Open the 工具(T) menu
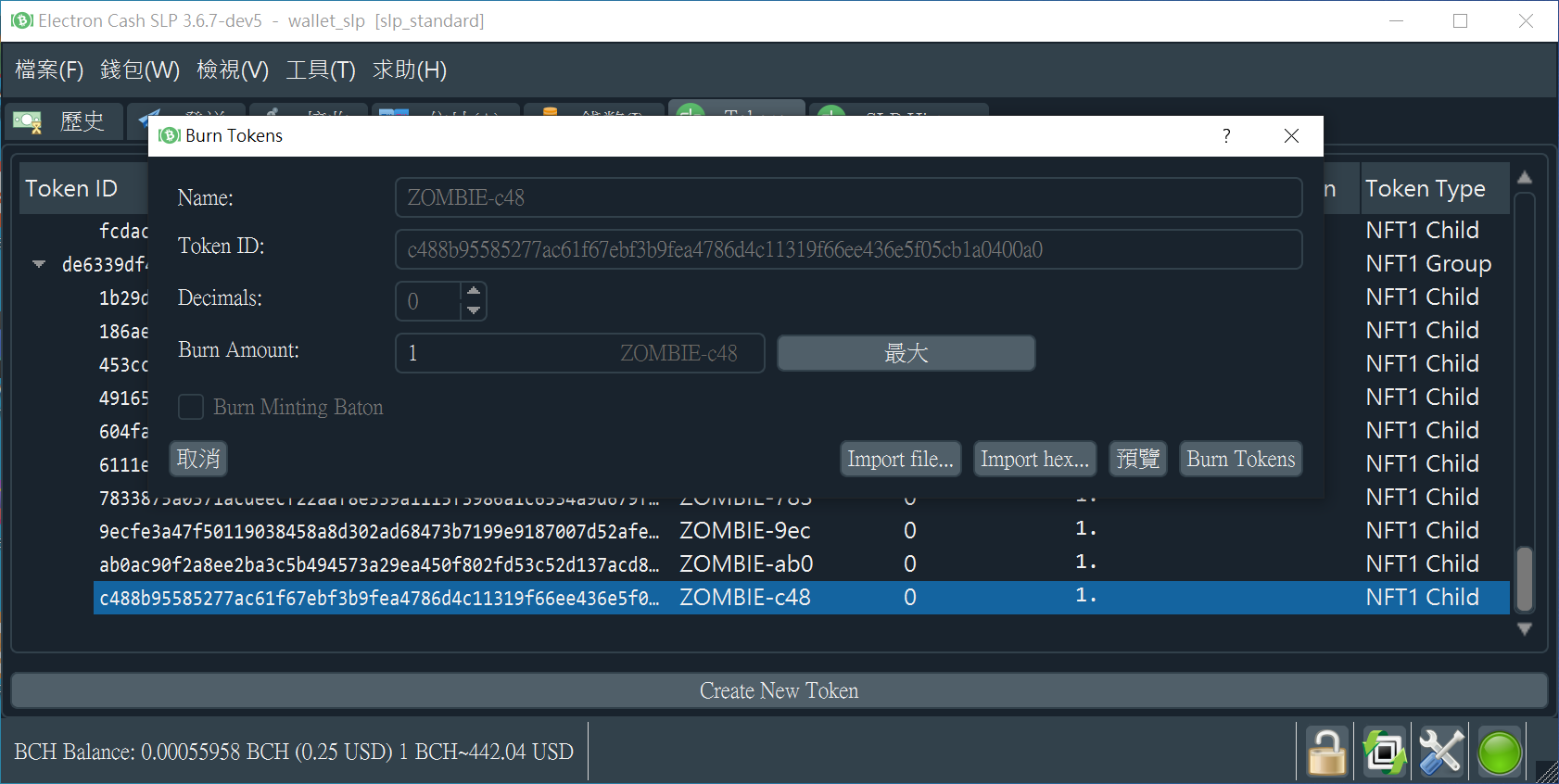Screen dimensions: 1559x784 pyautogui.click(x=321, y=70)
